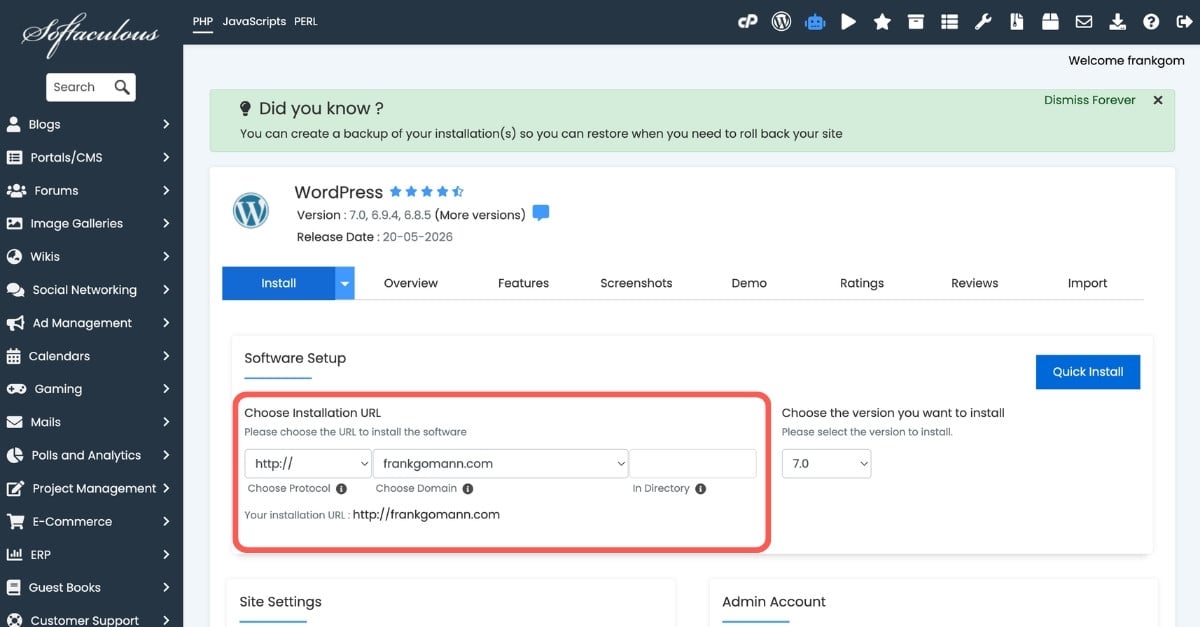1200x627 pixels.
Task: Close the Did you know notice with X
Action: pos(1158,100)
